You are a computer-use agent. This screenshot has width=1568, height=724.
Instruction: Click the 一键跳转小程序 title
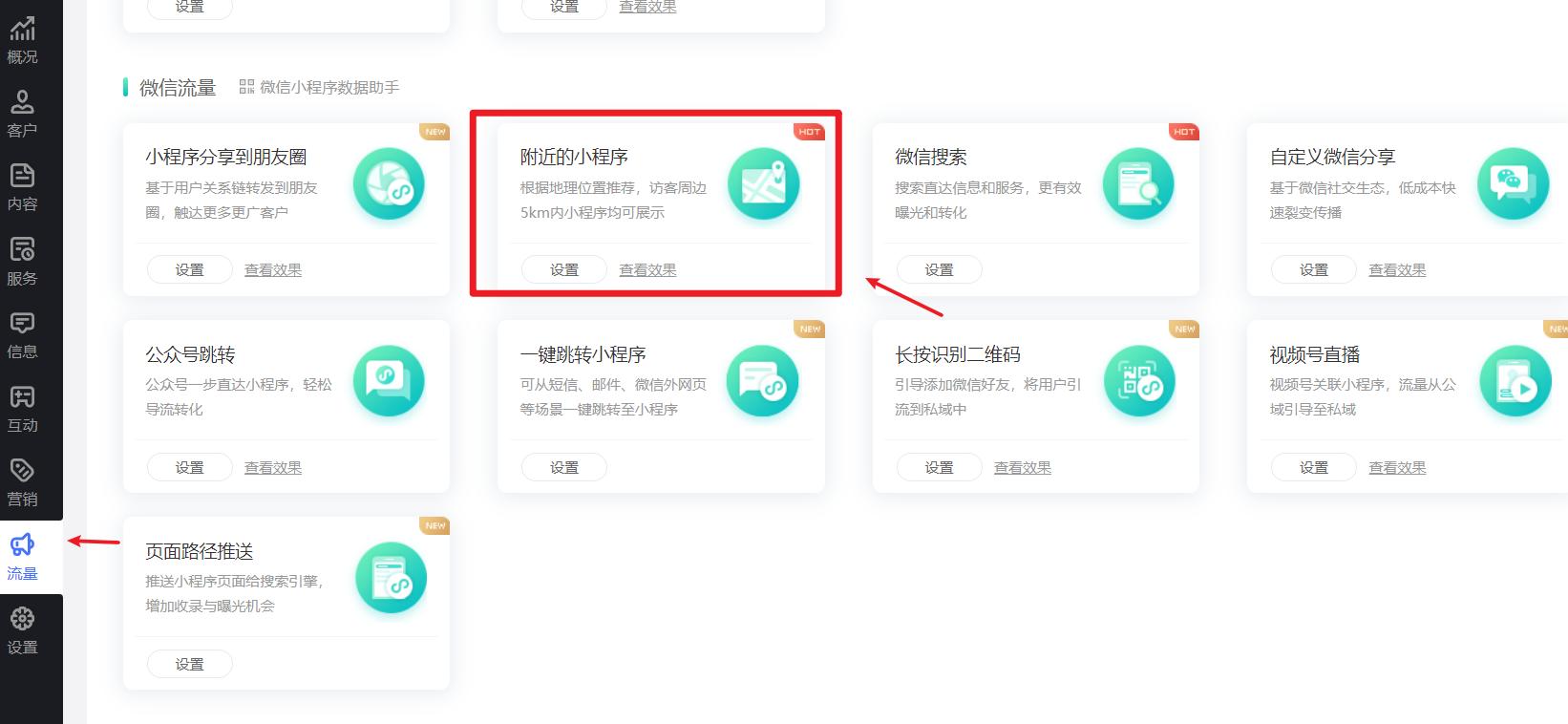[x=583, y=354]
